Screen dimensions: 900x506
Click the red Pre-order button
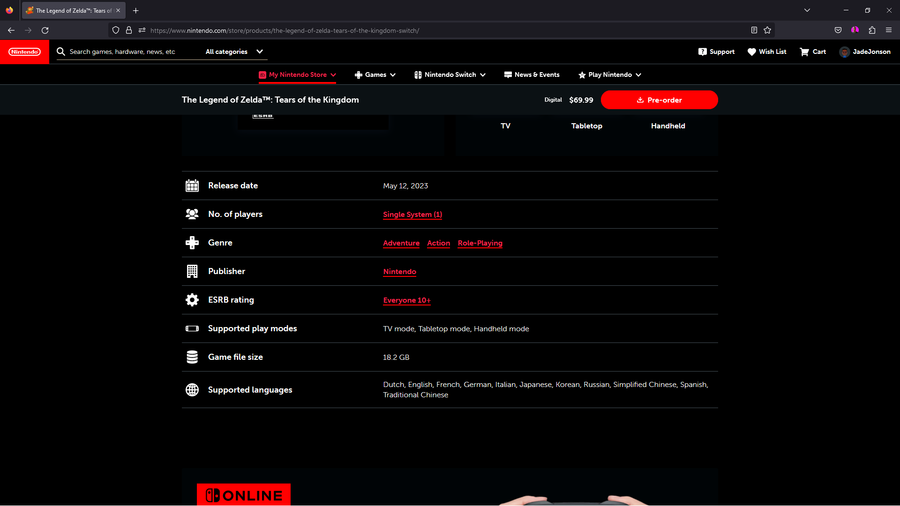click(659, 100)
